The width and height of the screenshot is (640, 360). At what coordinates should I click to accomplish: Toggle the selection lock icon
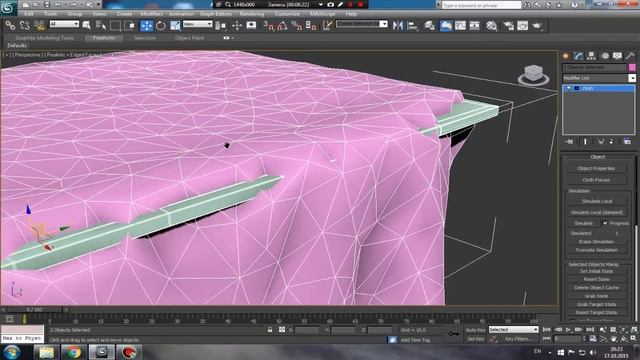270,330
